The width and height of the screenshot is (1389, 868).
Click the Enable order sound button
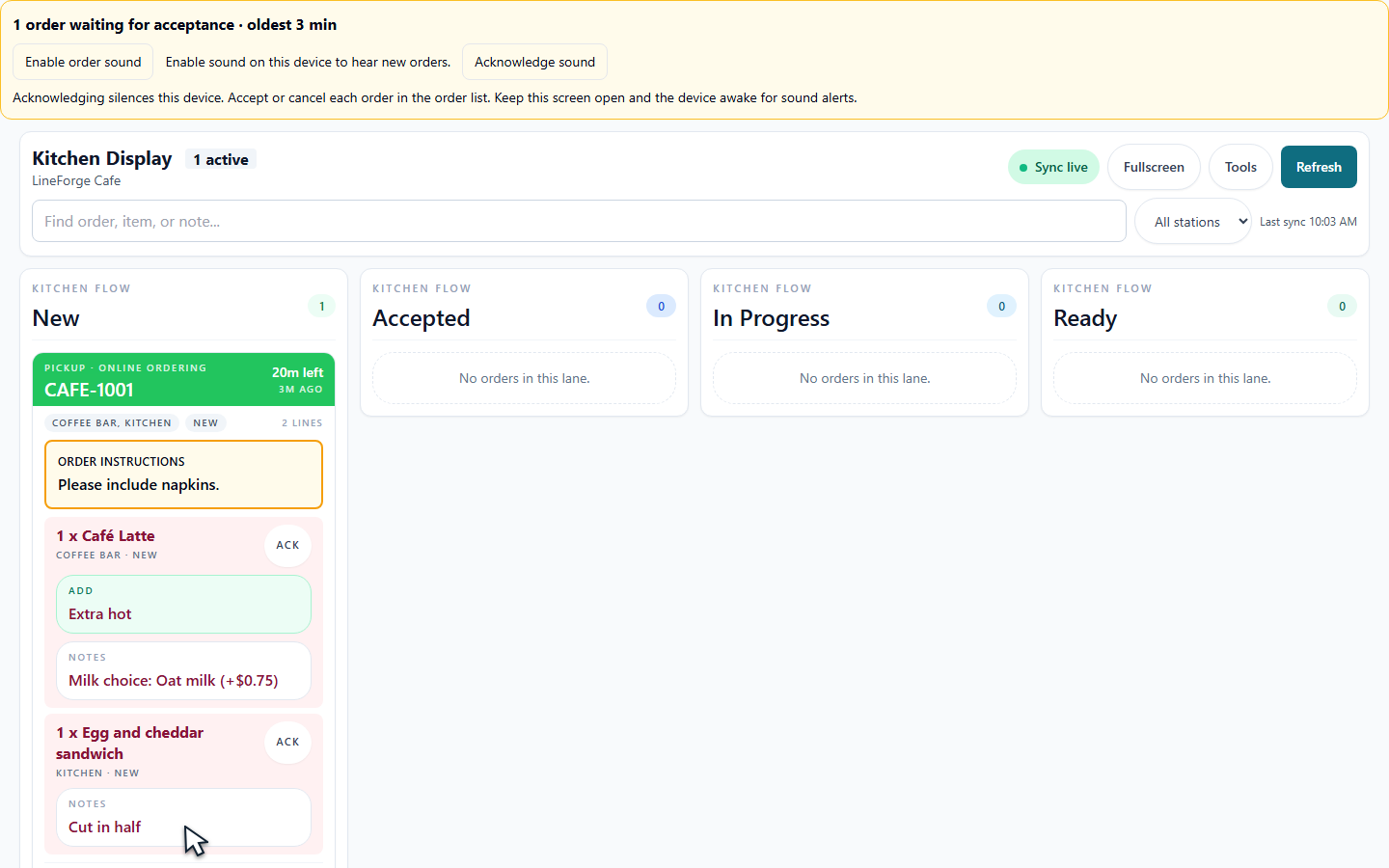coord(83,62)
